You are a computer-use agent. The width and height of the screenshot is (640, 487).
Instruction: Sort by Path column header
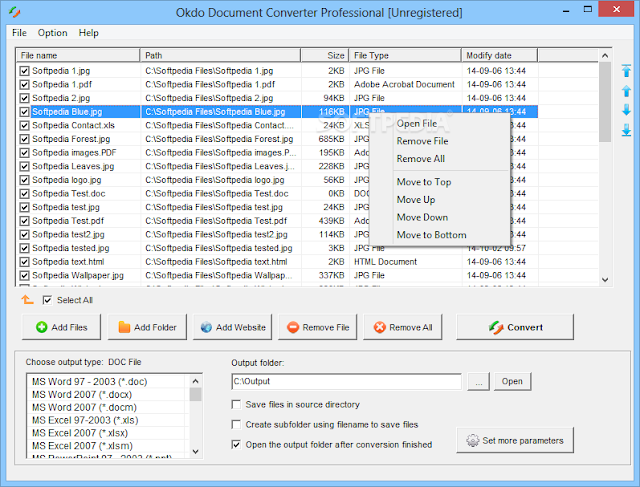(x=220, y=56)
